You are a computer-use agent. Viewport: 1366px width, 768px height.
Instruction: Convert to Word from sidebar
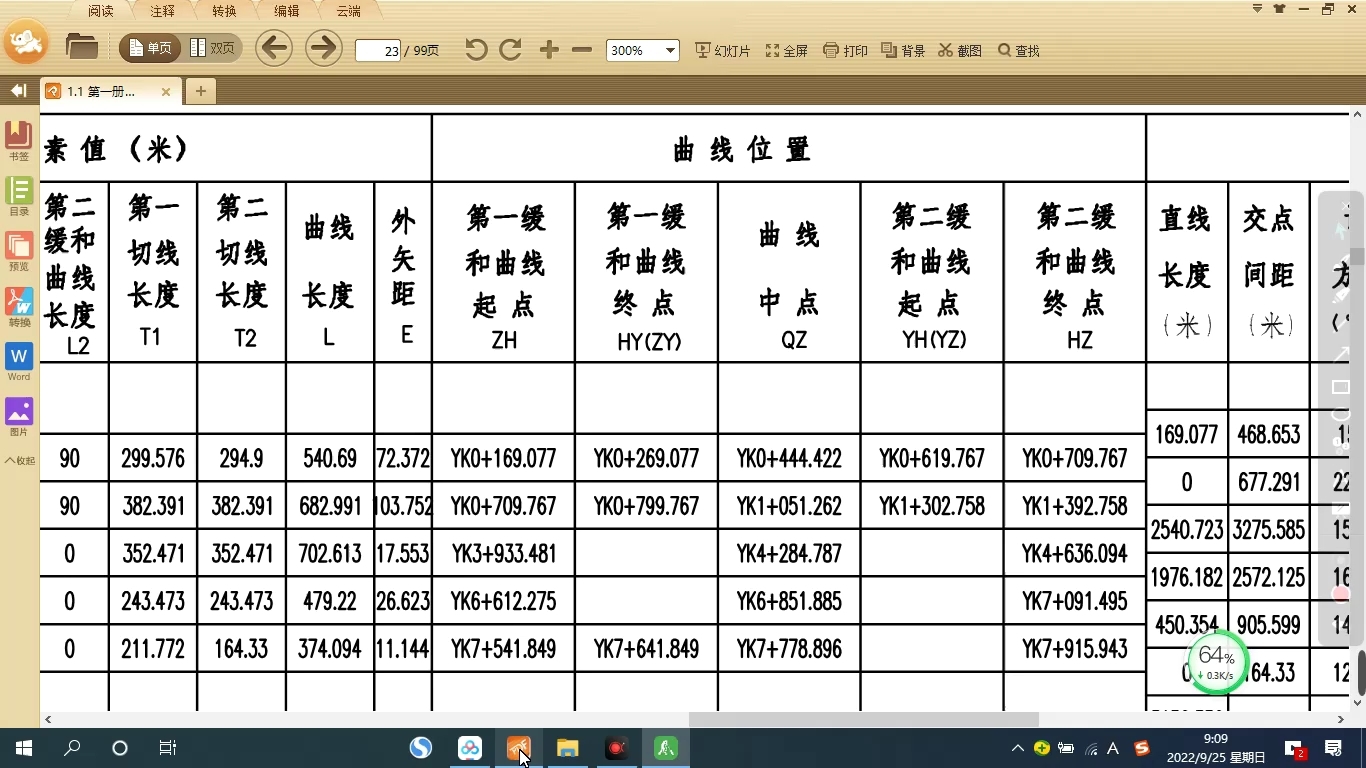coord(19,362)
